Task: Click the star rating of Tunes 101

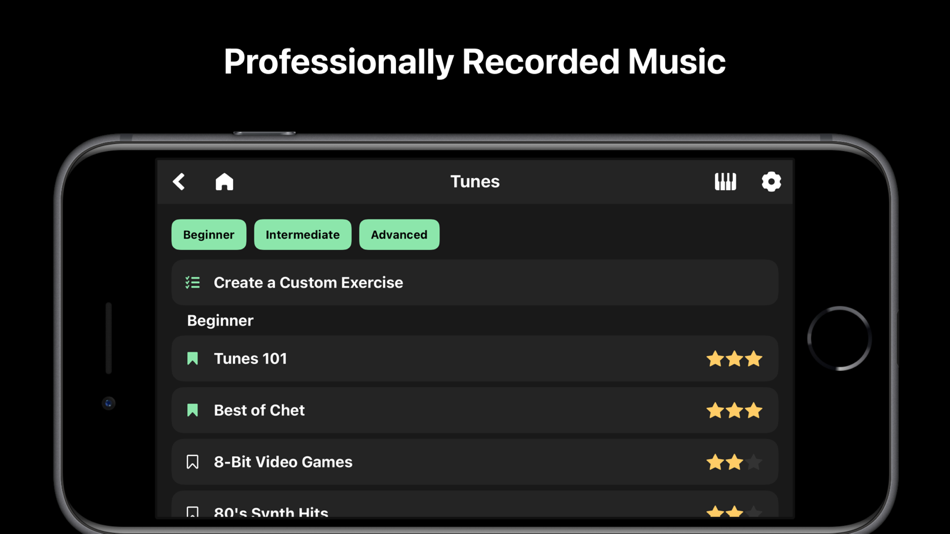Action: [734, 359]
